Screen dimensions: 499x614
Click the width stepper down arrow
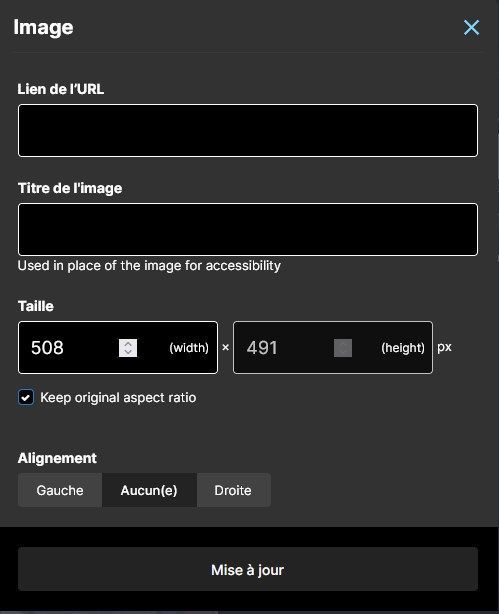(x=128, y=352)
